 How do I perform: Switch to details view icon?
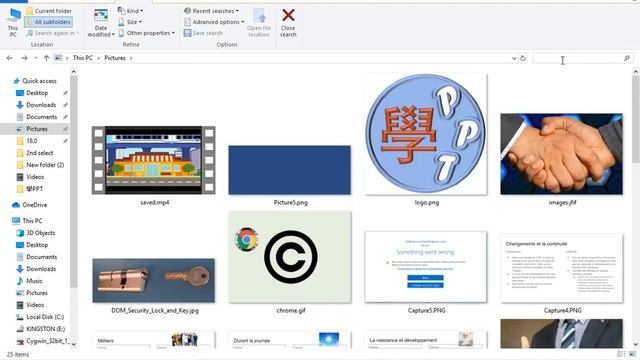[x=621, y=354]
